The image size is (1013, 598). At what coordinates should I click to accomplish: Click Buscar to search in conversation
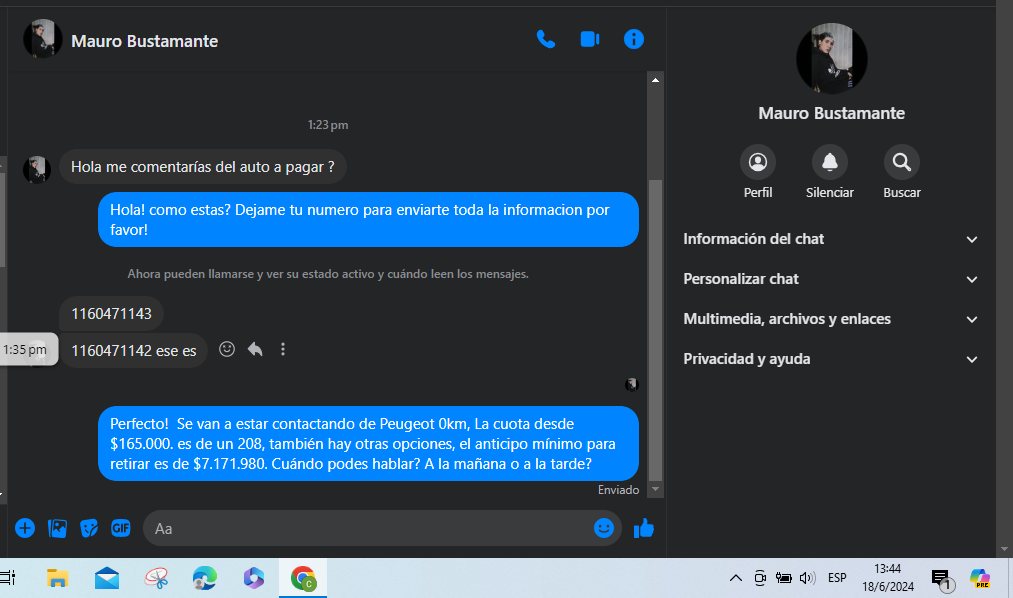click(902, 162)
